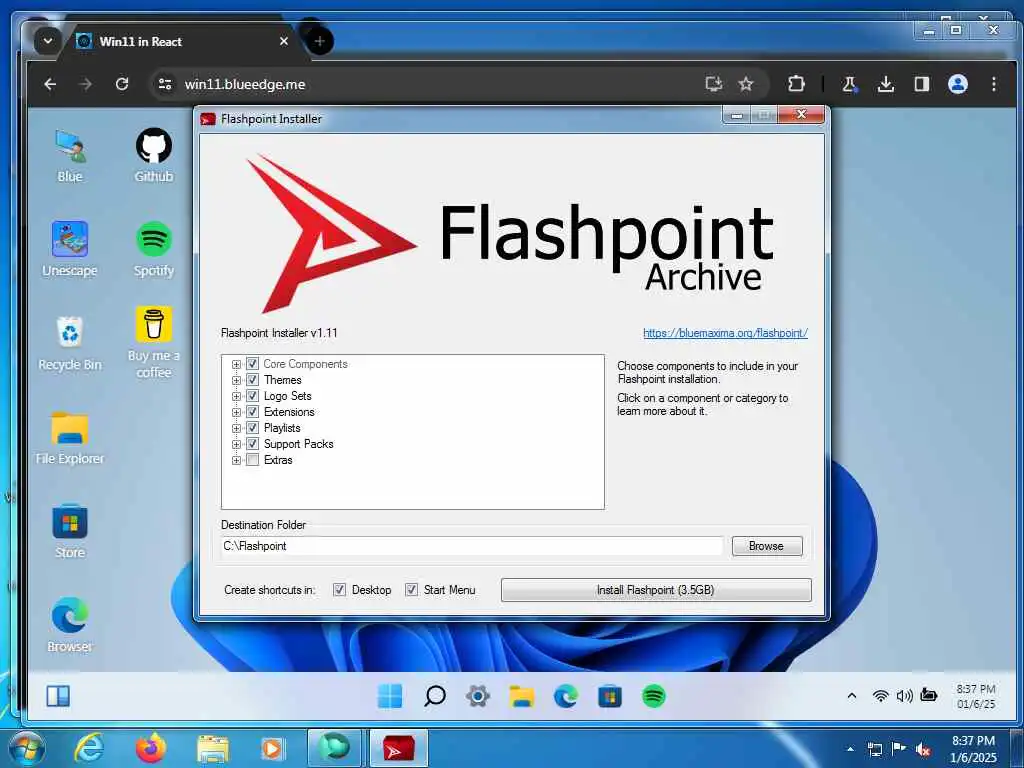Open a new Chrome tab

319,42
